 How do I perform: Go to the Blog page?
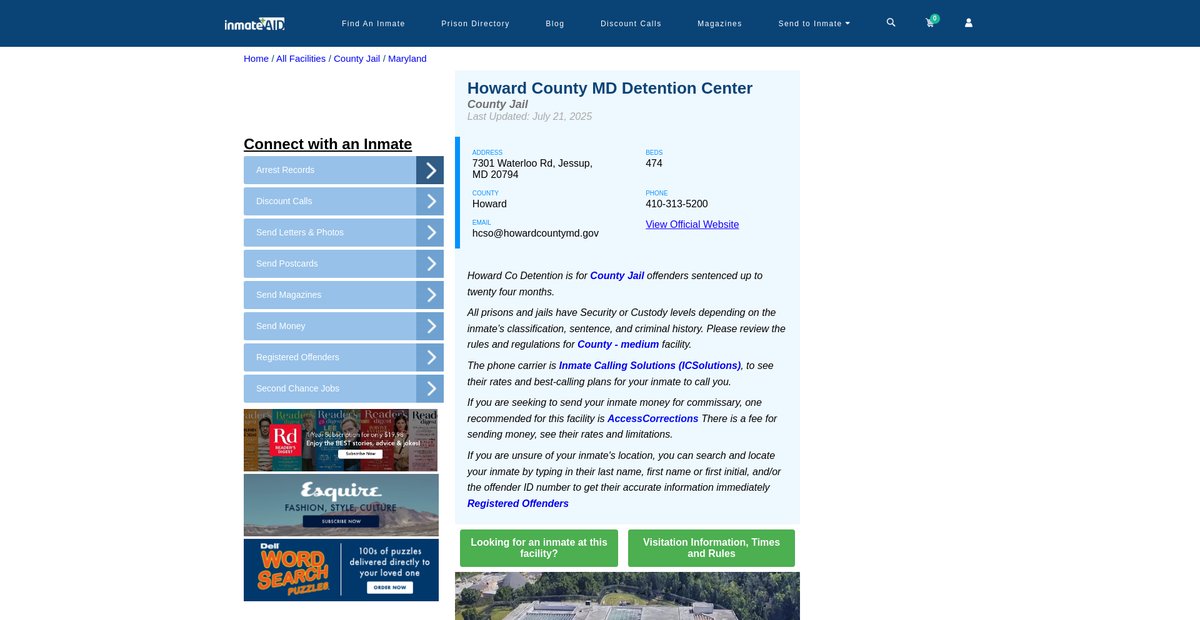555,23
